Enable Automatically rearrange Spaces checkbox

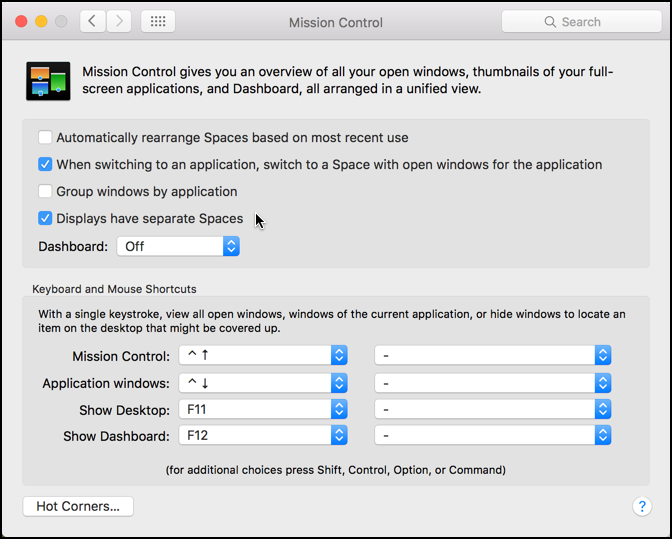pyautogui.click(x=45, y=137)
